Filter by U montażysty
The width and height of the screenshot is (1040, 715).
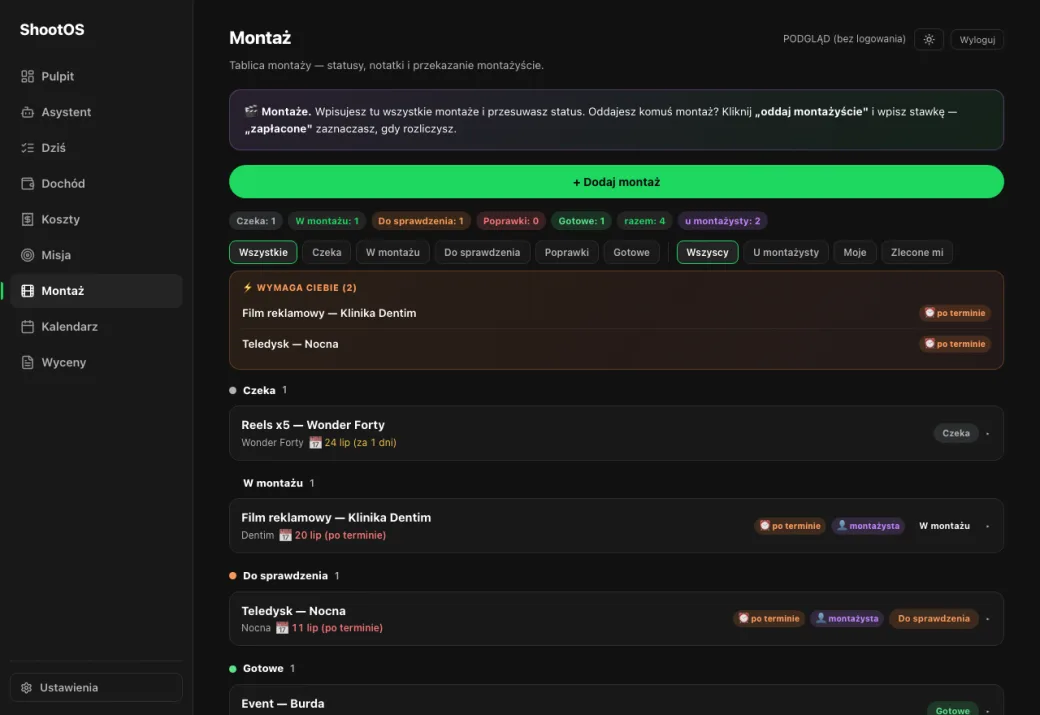click(x=785, y=252)
